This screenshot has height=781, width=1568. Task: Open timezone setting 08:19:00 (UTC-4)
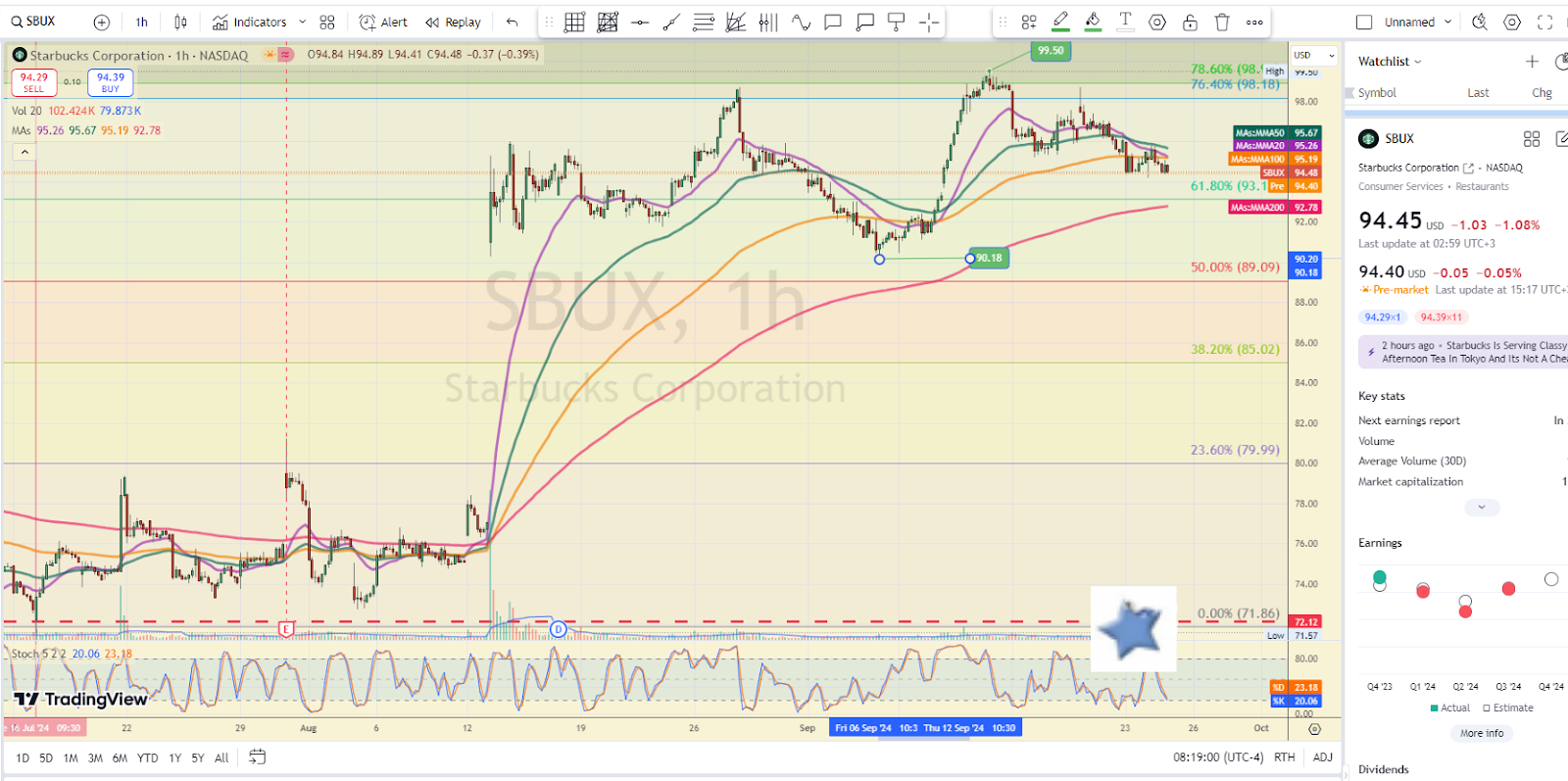(x=1218, y=757)
